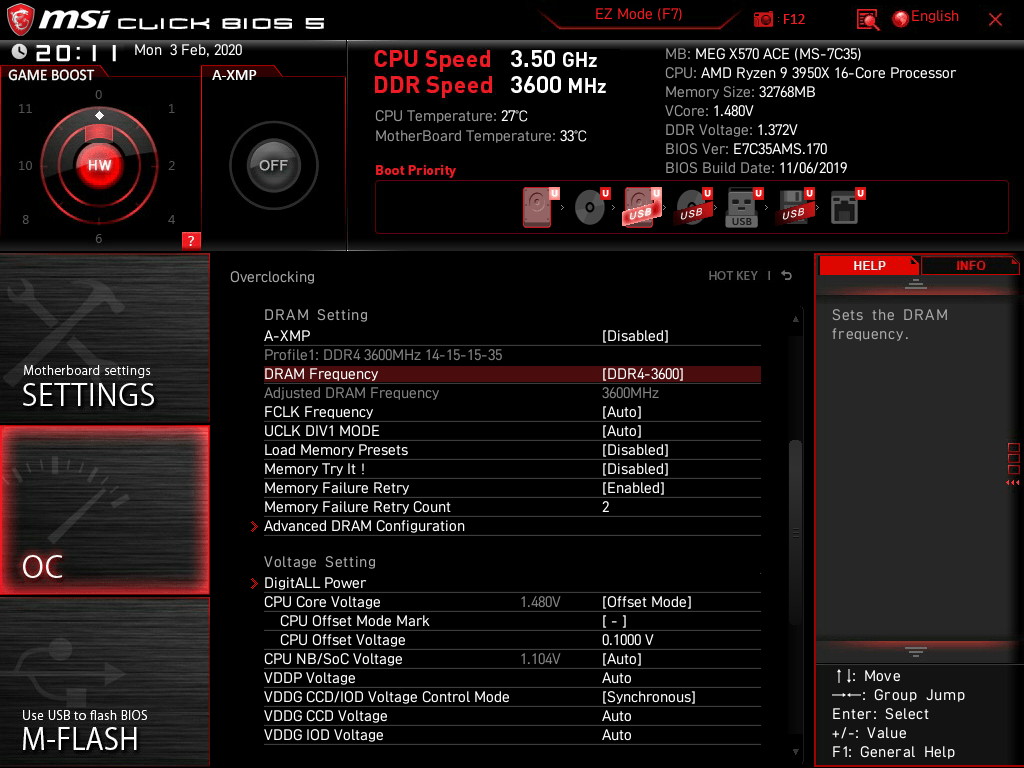Switch to the HELP tab

click(x=869, y=265)
